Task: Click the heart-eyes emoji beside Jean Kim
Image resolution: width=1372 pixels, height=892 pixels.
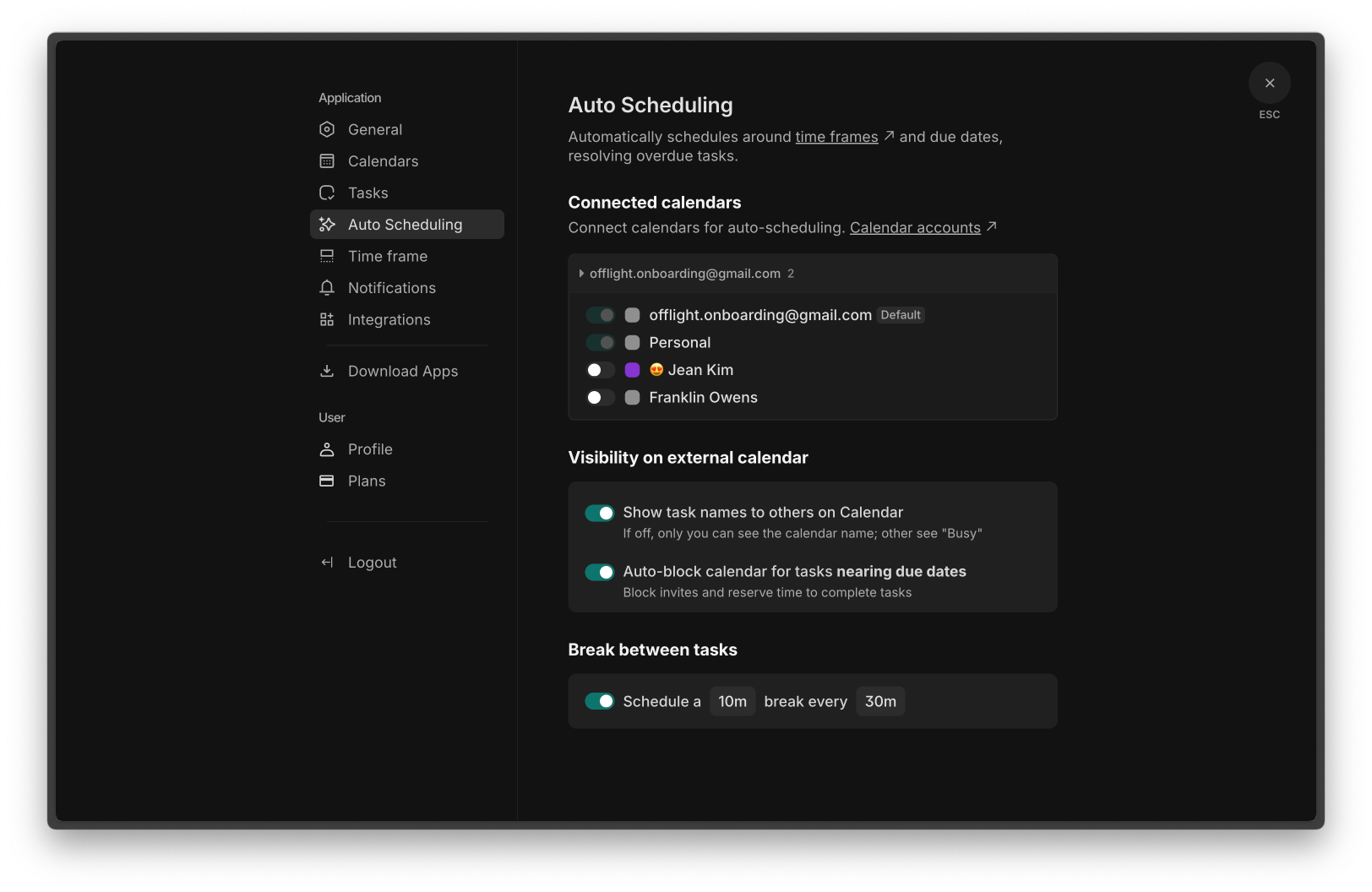Action: [x=656, y=369]
